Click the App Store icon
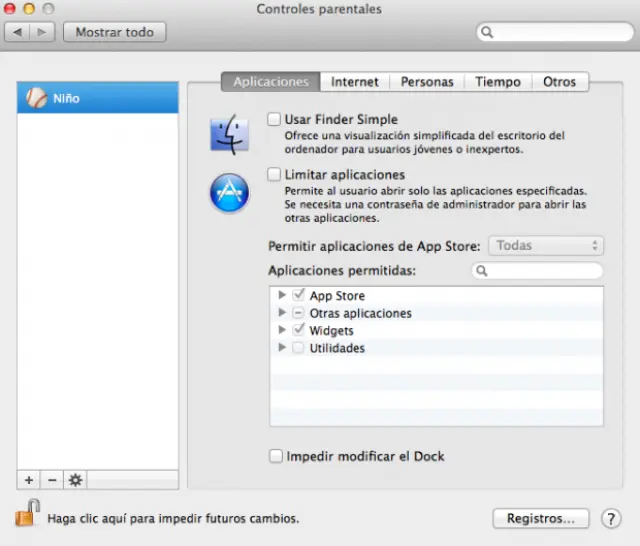 tap(229, 192)
